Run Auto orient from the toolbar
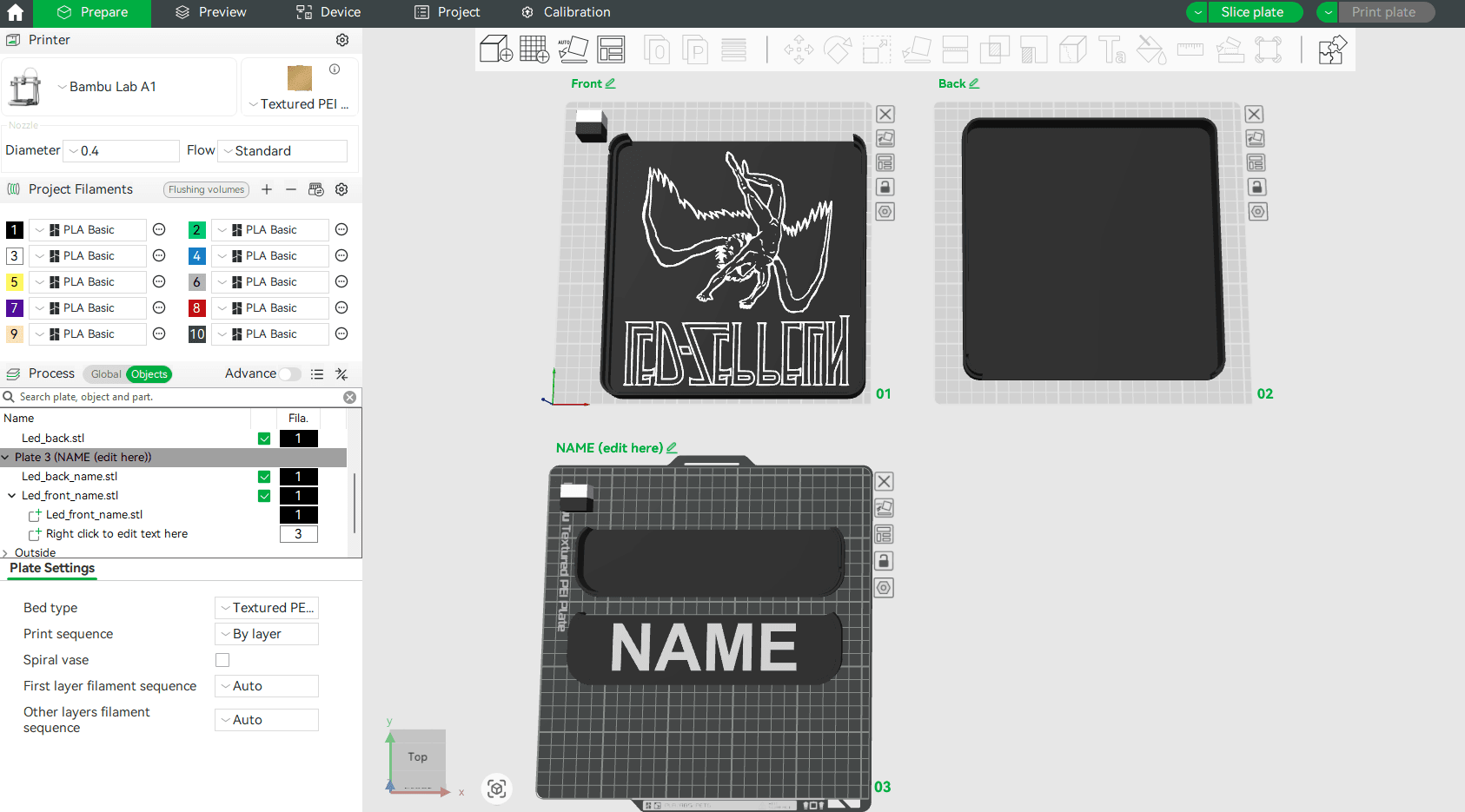1465x812 pixels. 573,50
